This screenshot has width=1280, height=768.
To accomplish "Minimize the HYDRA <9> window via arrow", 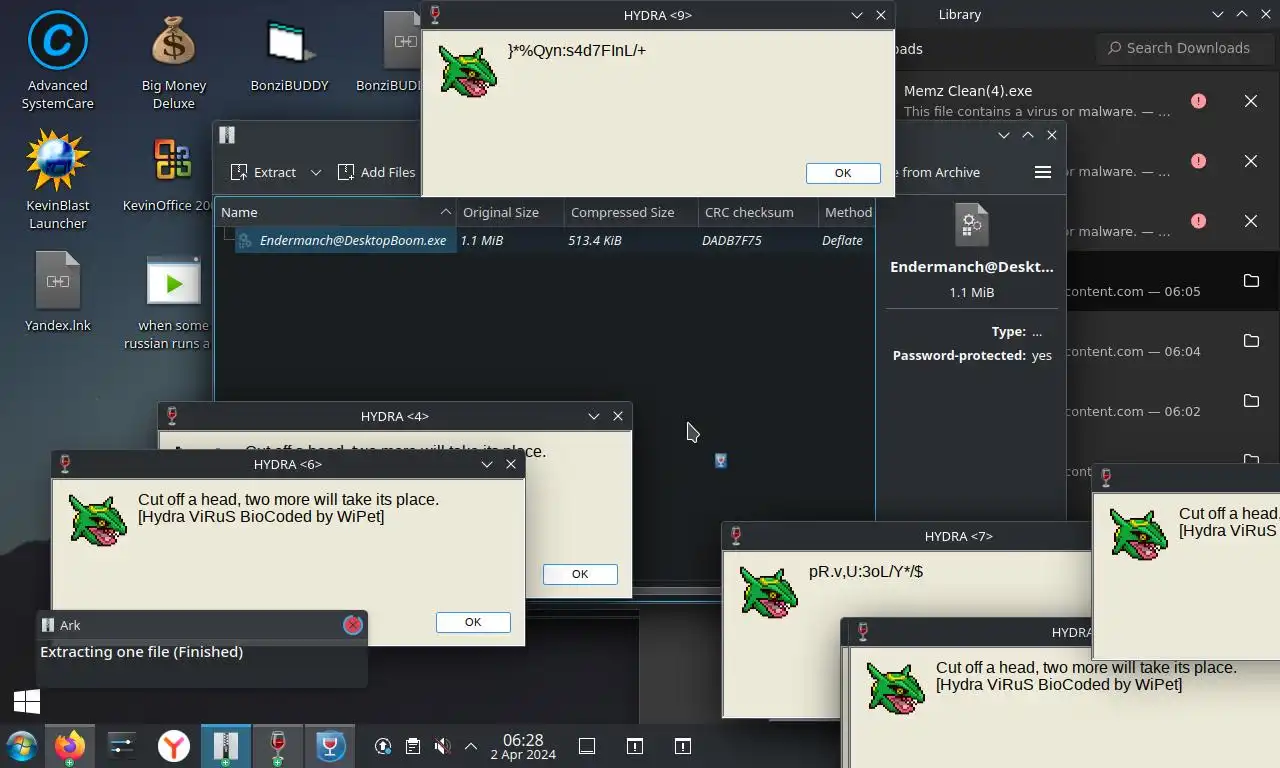I will tap(857, 15).
